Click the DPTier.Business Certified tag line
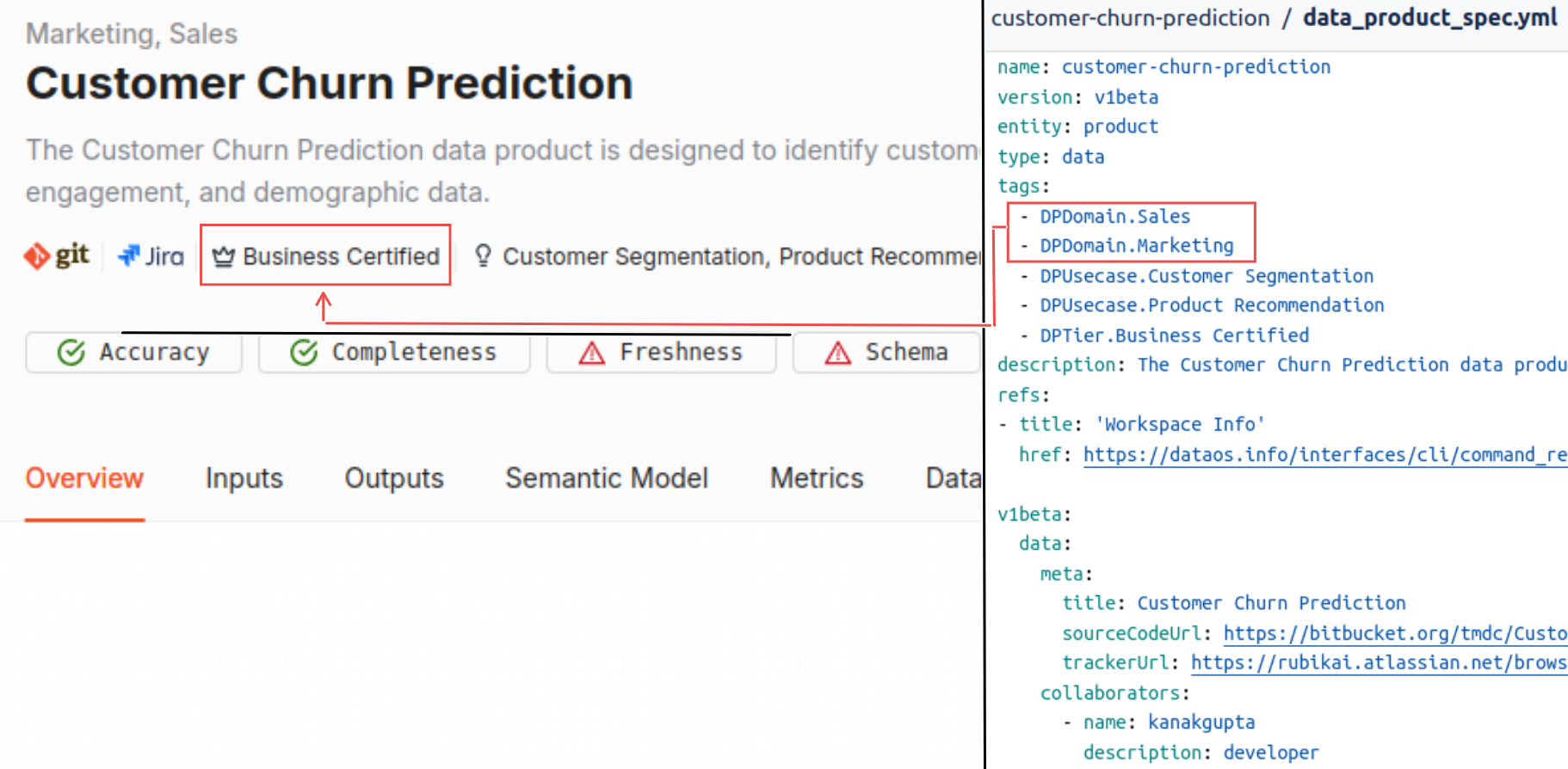This screenshot has height=769, width=1568. 1164,335
